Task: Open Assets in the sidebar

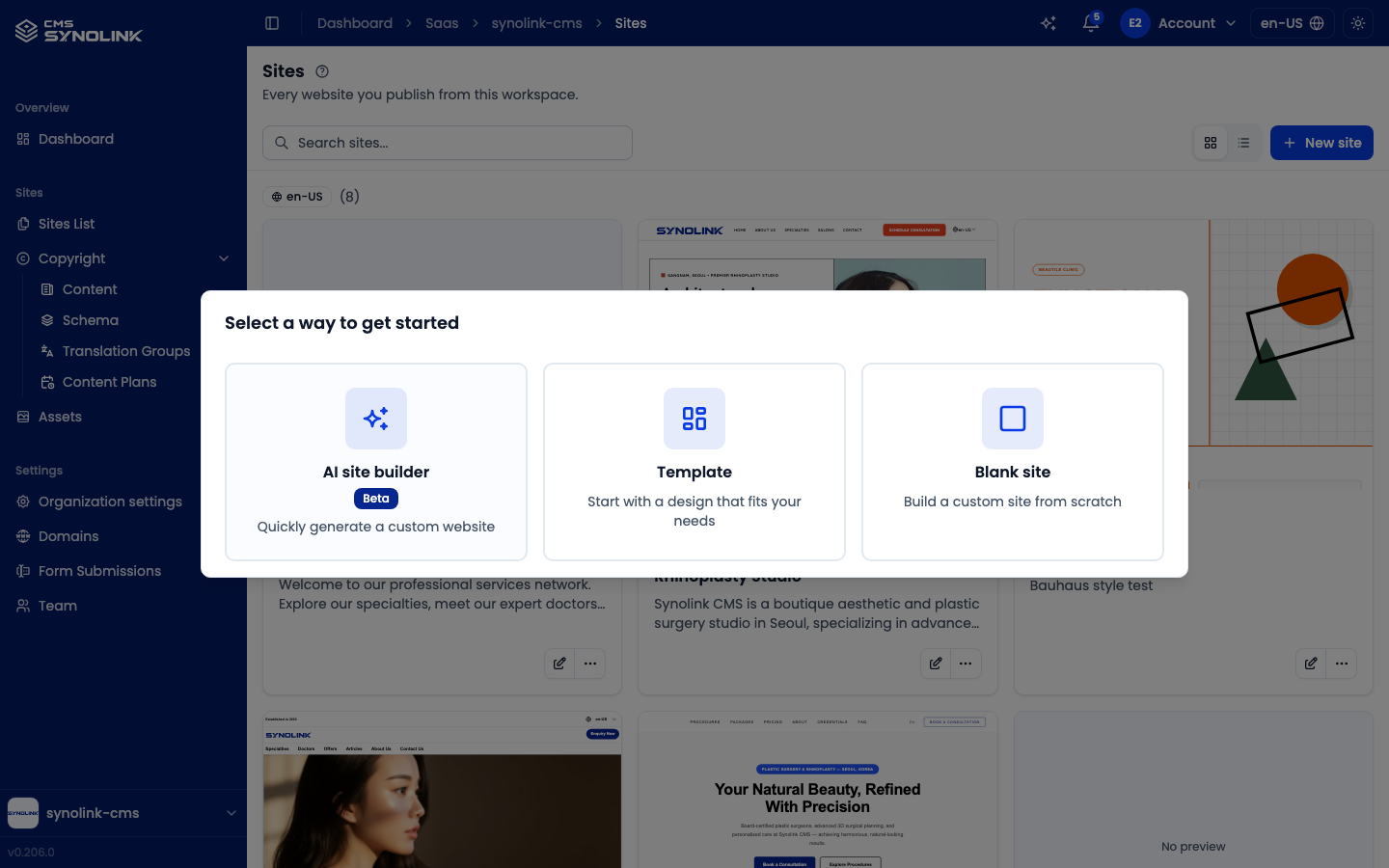Action: pos(123,417)
